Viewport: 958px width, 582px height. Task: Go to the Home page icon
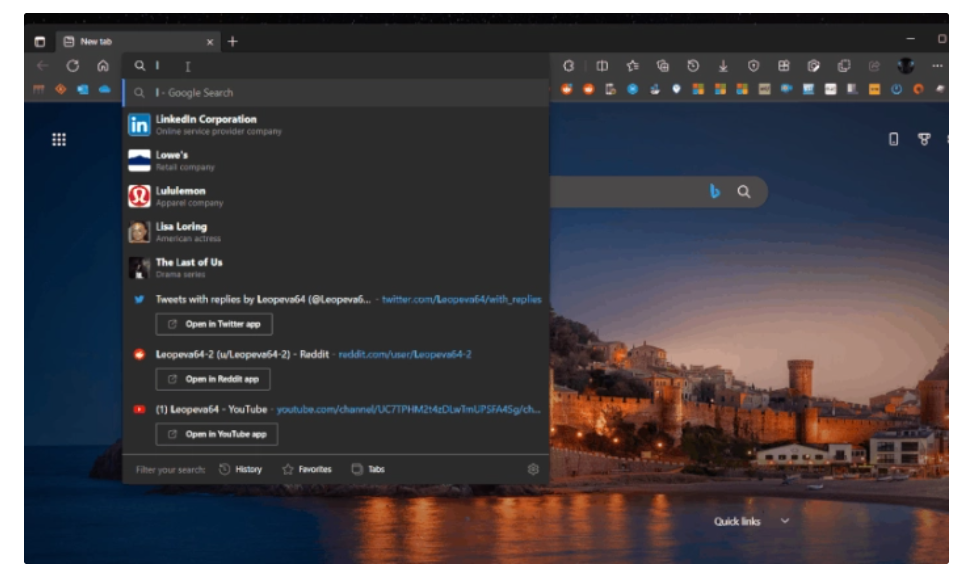pyautogui.click(x=103, y=66)
